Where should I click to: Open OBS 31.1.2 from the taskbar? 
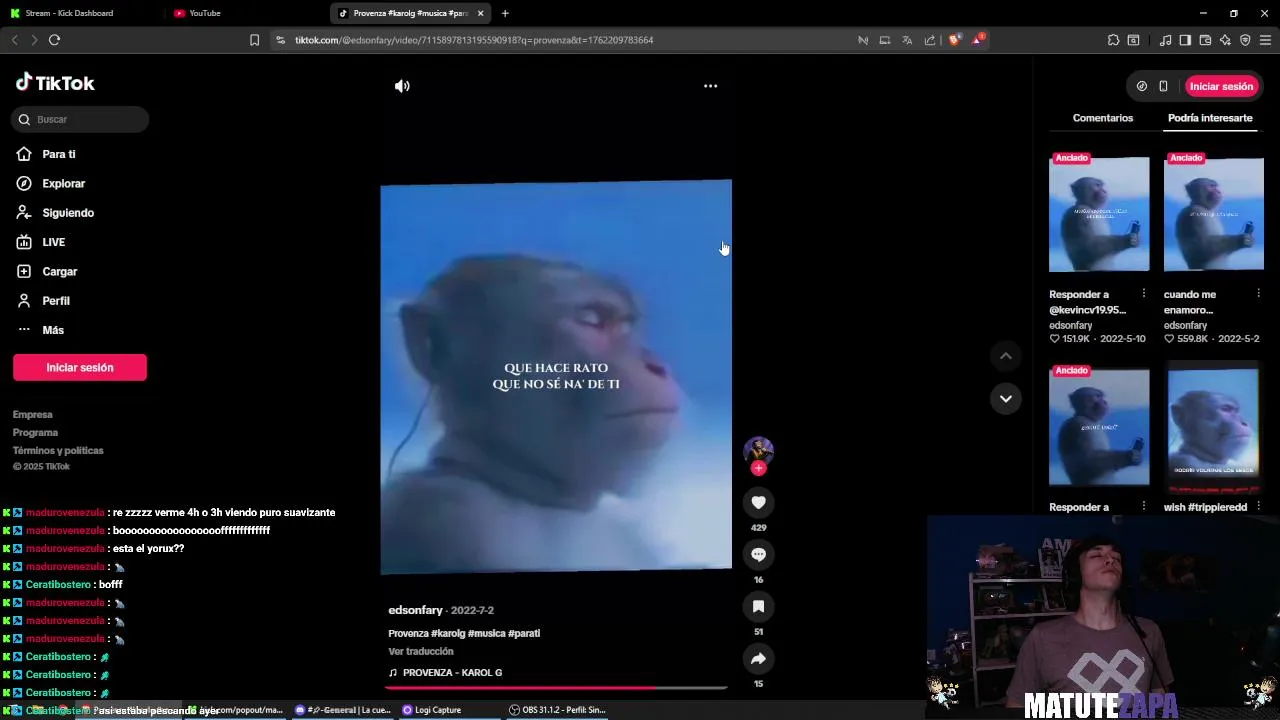557,710
